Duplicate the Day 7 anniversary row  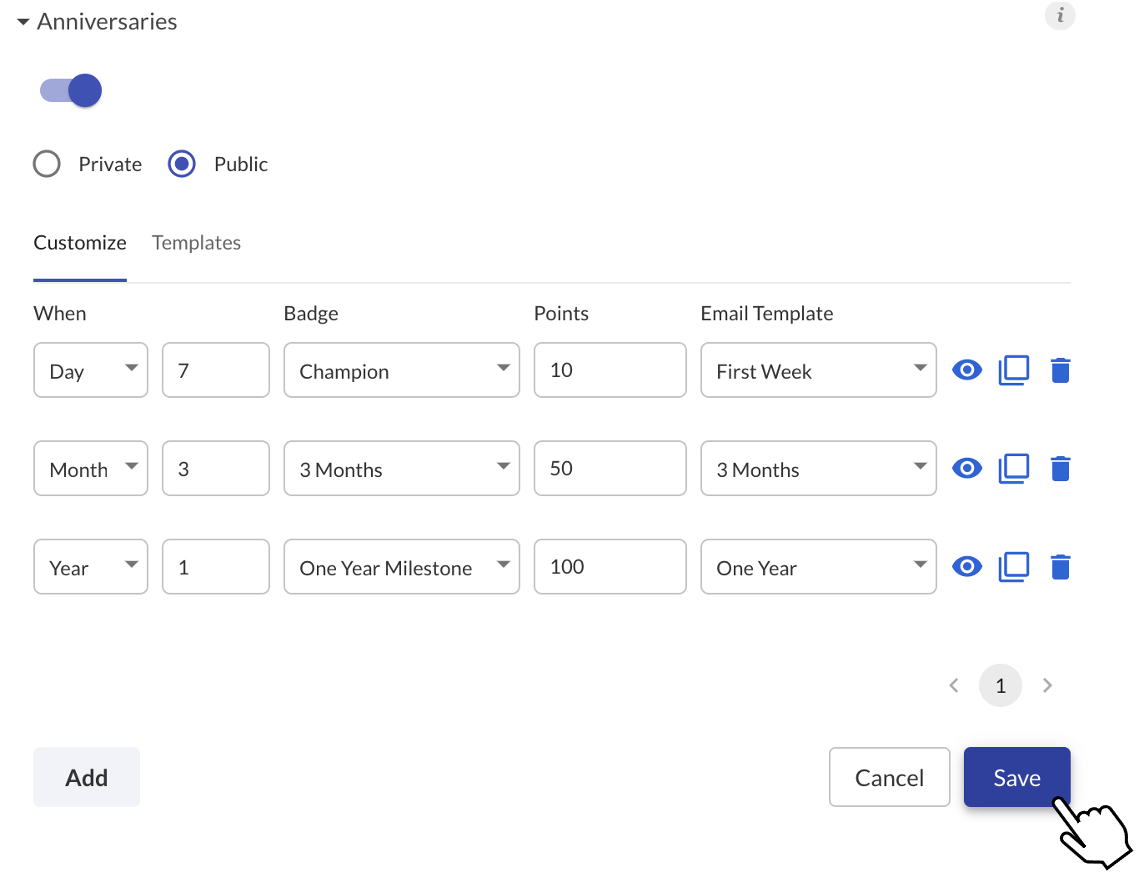pyautogui.click(x=1014, y=370)
